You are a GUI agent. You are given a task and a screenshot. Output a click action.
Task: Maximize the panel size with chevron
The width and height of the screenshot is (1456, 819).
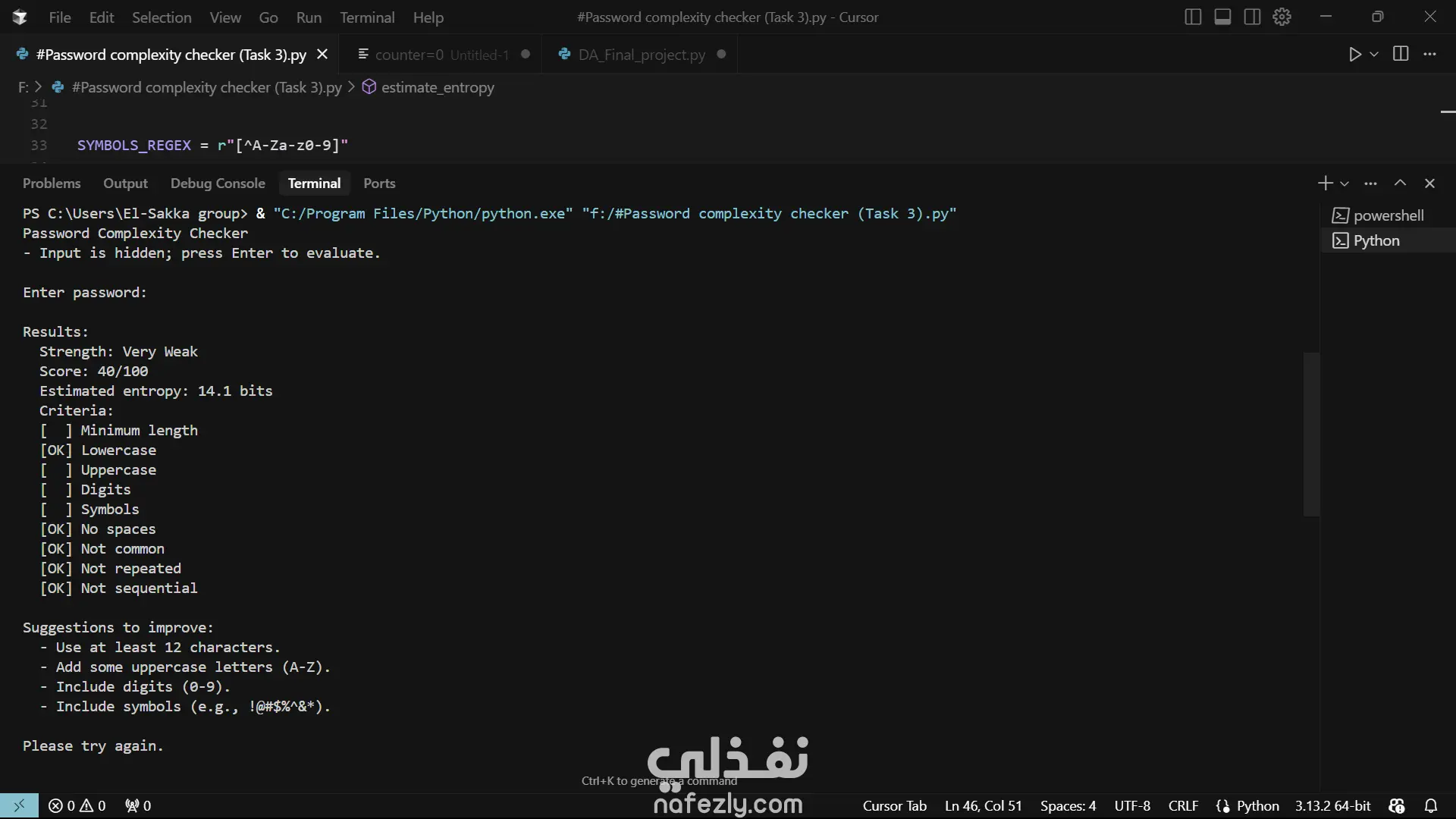pos(1400,184)
